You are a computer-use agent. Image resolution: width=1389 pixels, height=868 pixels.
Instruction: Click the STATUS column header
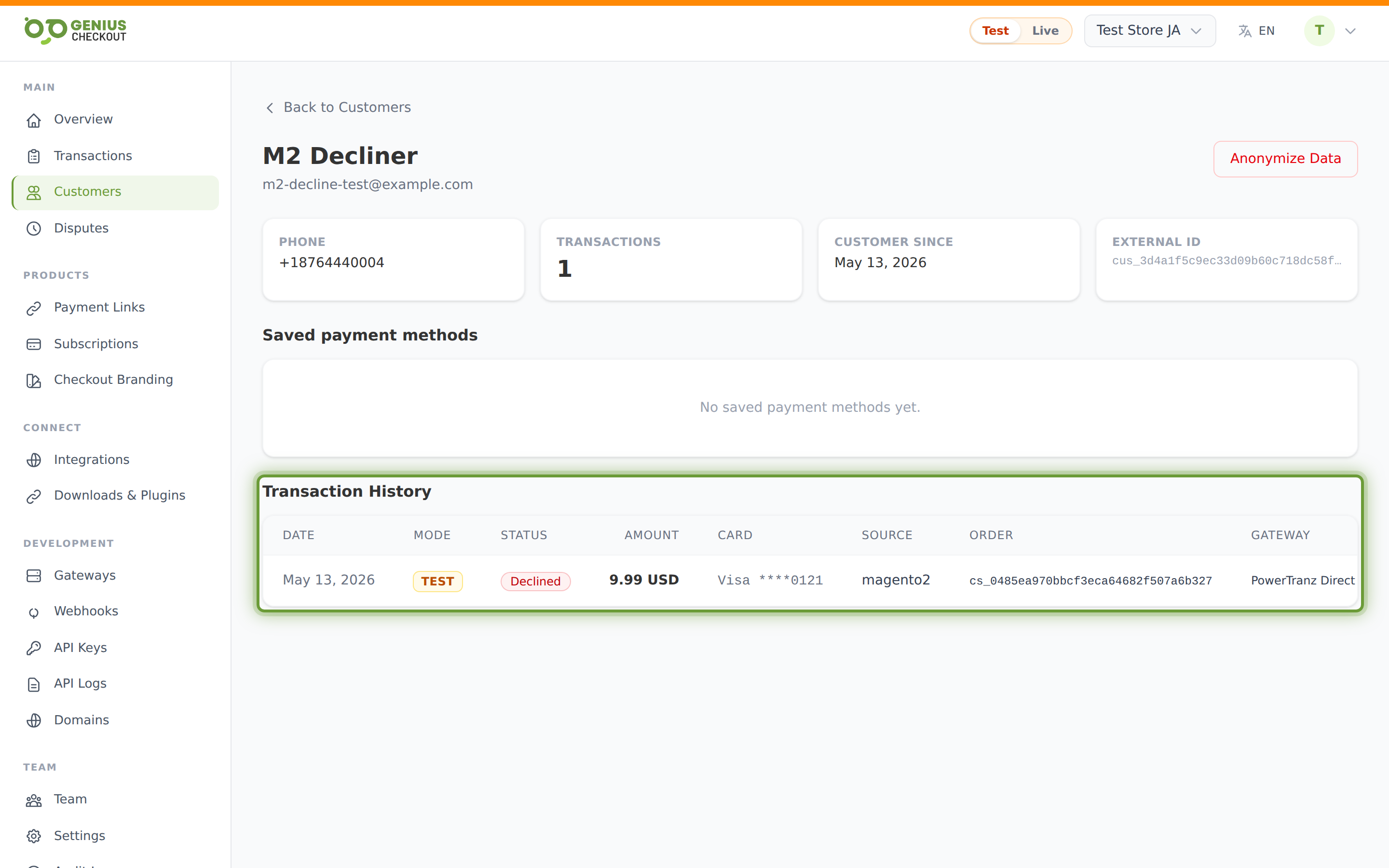[523, 535]
